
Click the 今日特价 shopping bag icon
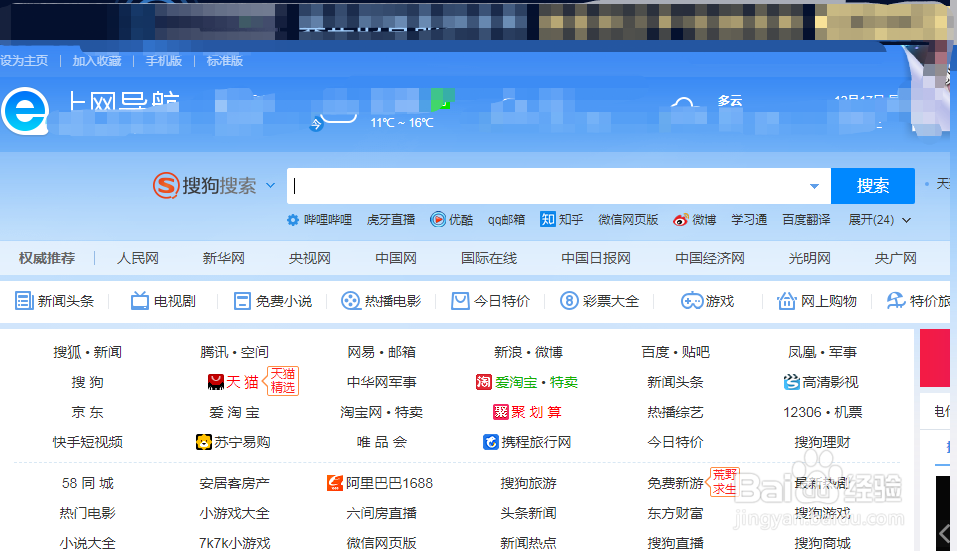pos(460,301)
